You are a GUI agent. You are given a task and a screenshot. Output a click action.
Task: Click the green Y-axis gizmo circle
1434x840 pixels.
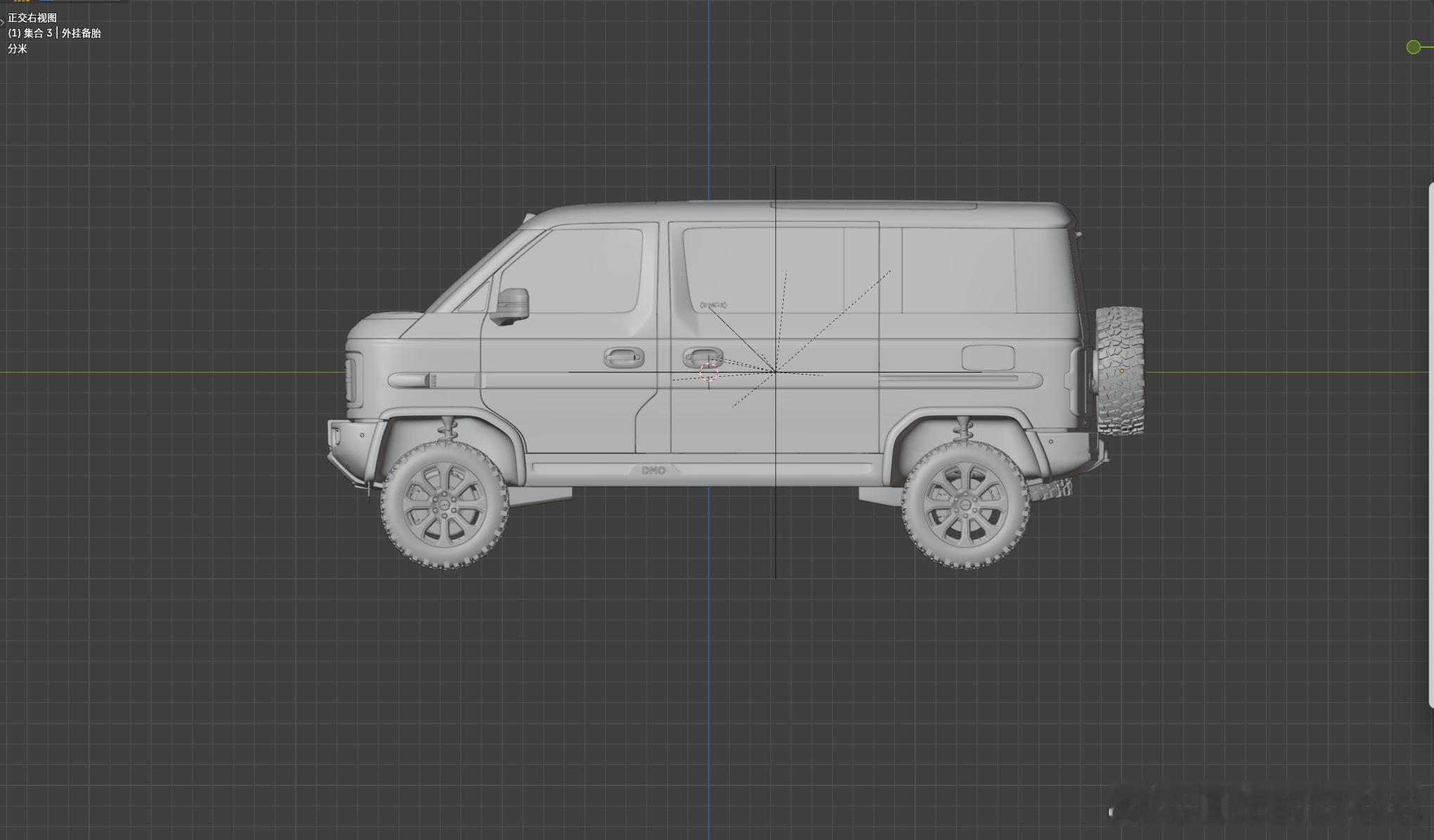coord(1413,47)
